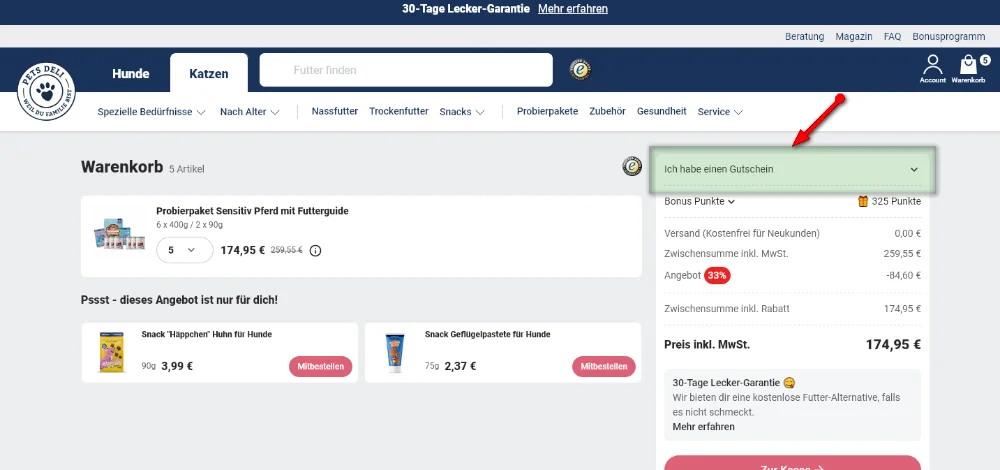Click Mitbestellen for Snack Häppchen Huhn
The height and width of the screenshot is (470, 1000).
[320, 367]
